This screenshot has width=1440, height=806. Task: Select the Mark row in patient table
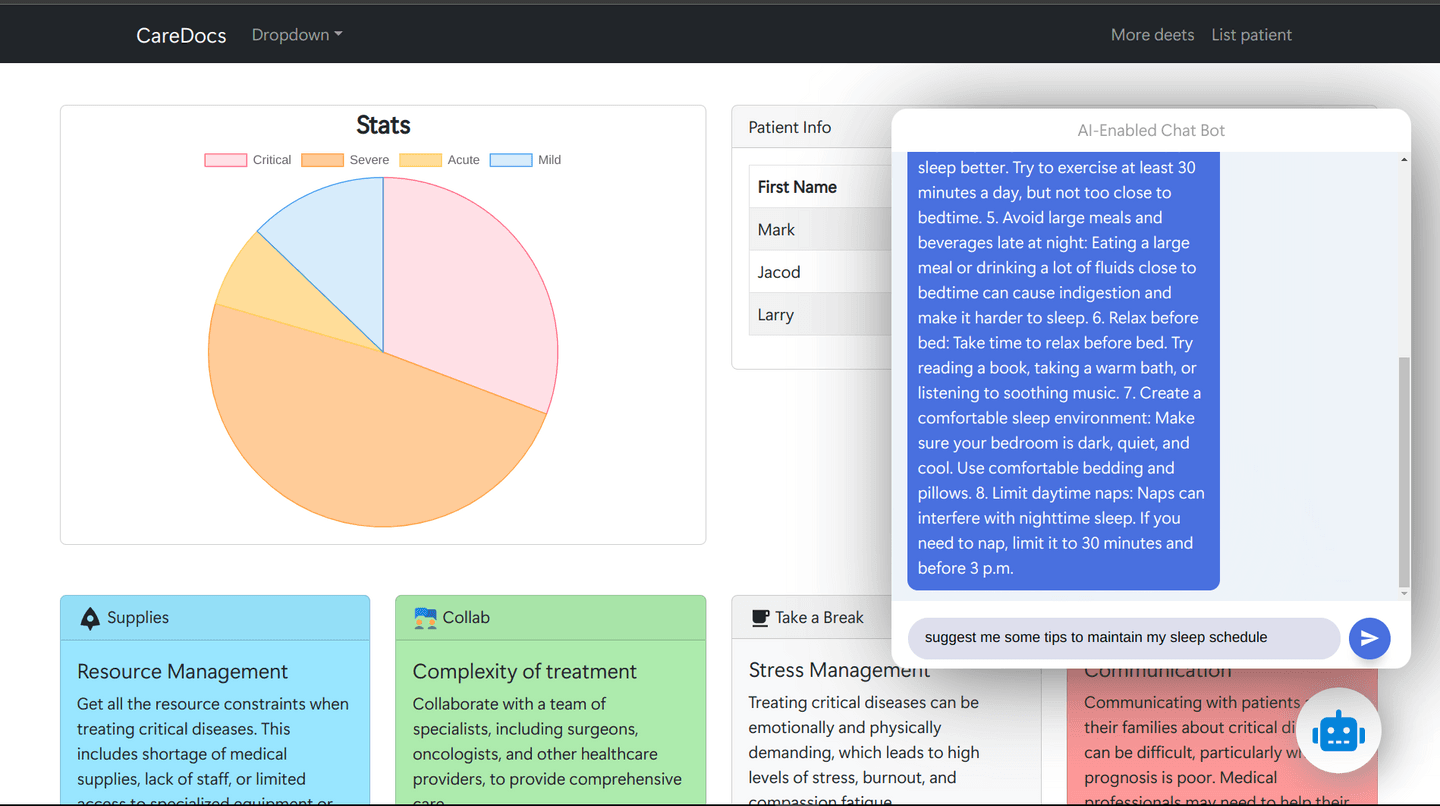pos(820,230)
